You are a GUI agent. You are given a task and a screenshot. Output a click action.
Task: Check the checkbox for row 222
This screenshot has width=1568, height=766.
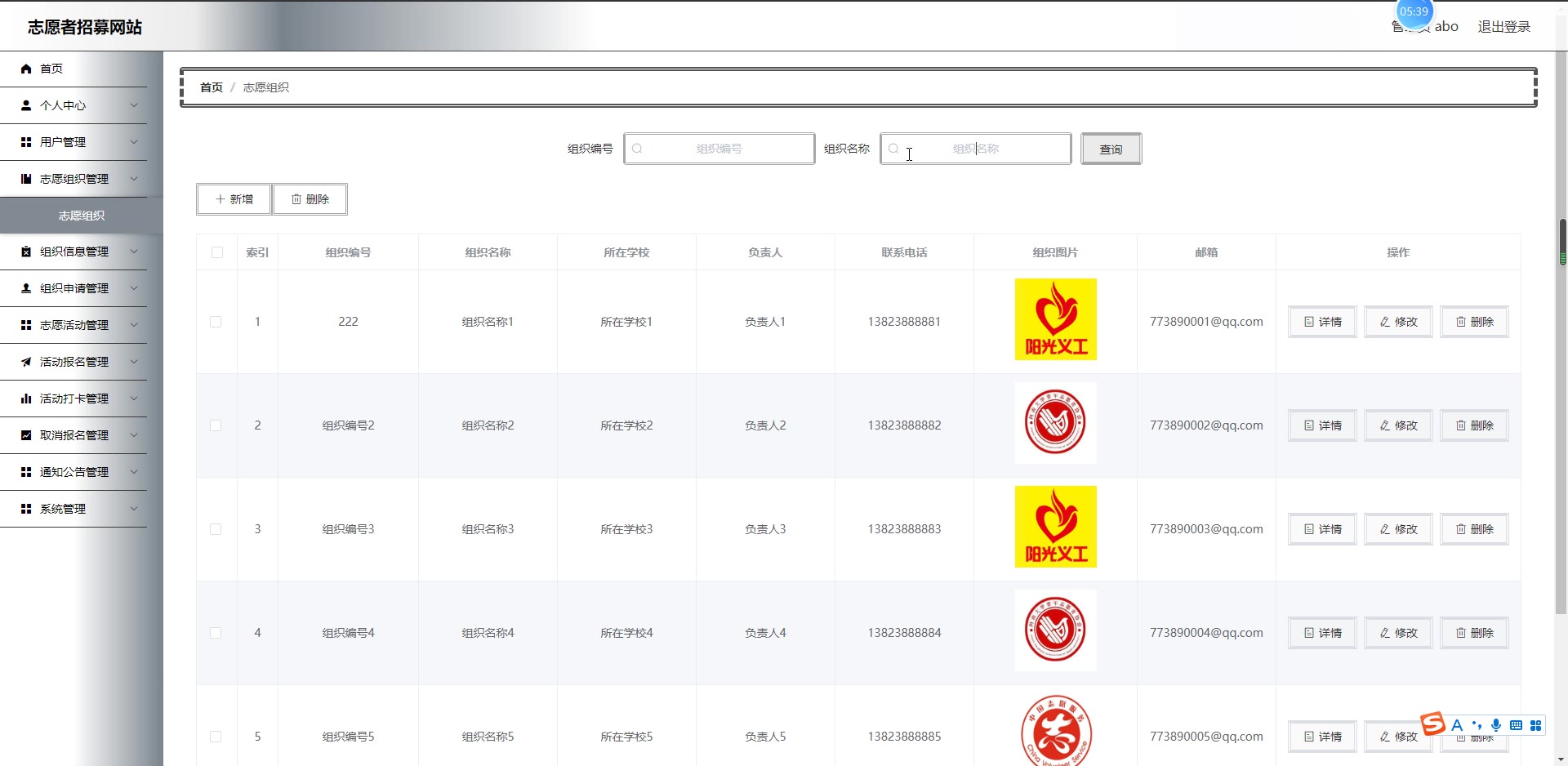coord(216,322)
